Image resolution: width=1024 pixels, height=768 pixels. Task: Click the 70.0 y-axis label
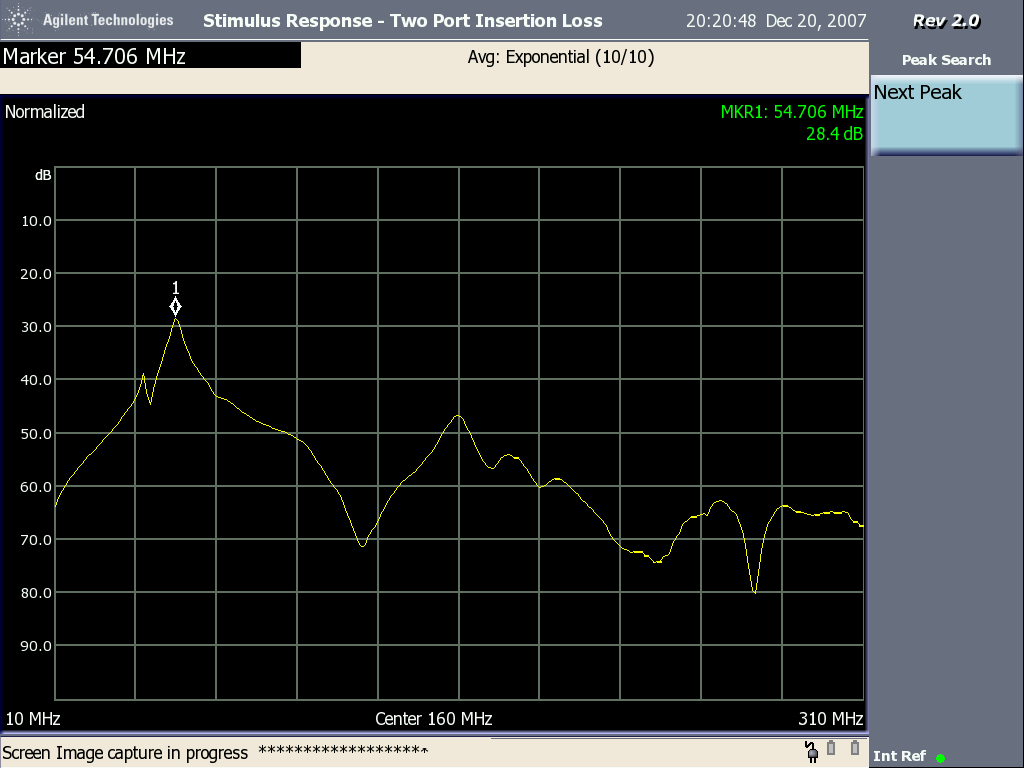click(x=37, y=540)
